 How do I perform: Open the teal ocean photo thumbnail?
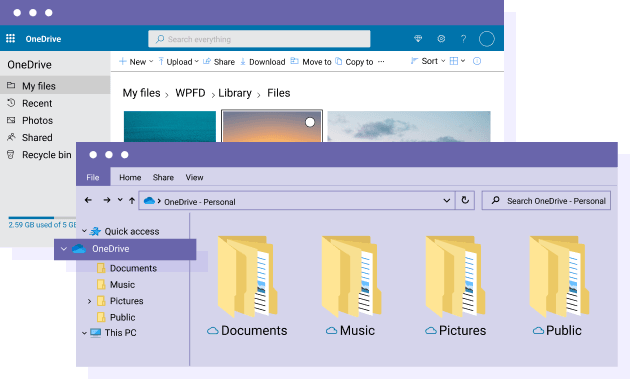[170, 127]
